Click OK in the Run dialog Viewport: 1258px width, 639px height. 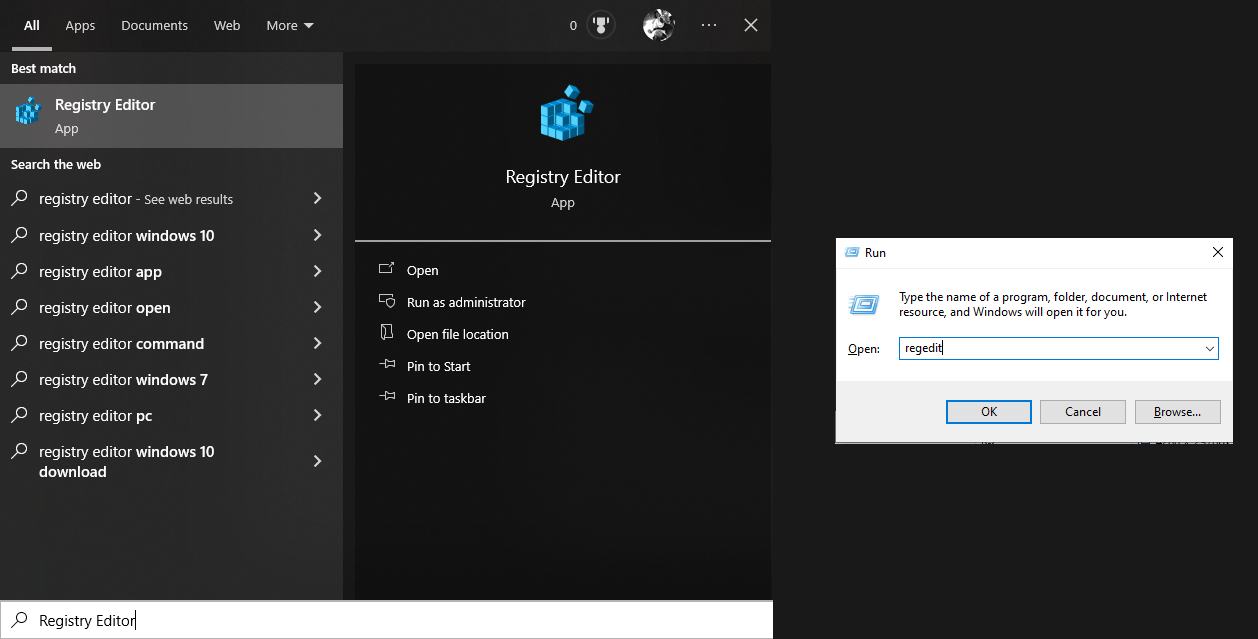point(988,412)
